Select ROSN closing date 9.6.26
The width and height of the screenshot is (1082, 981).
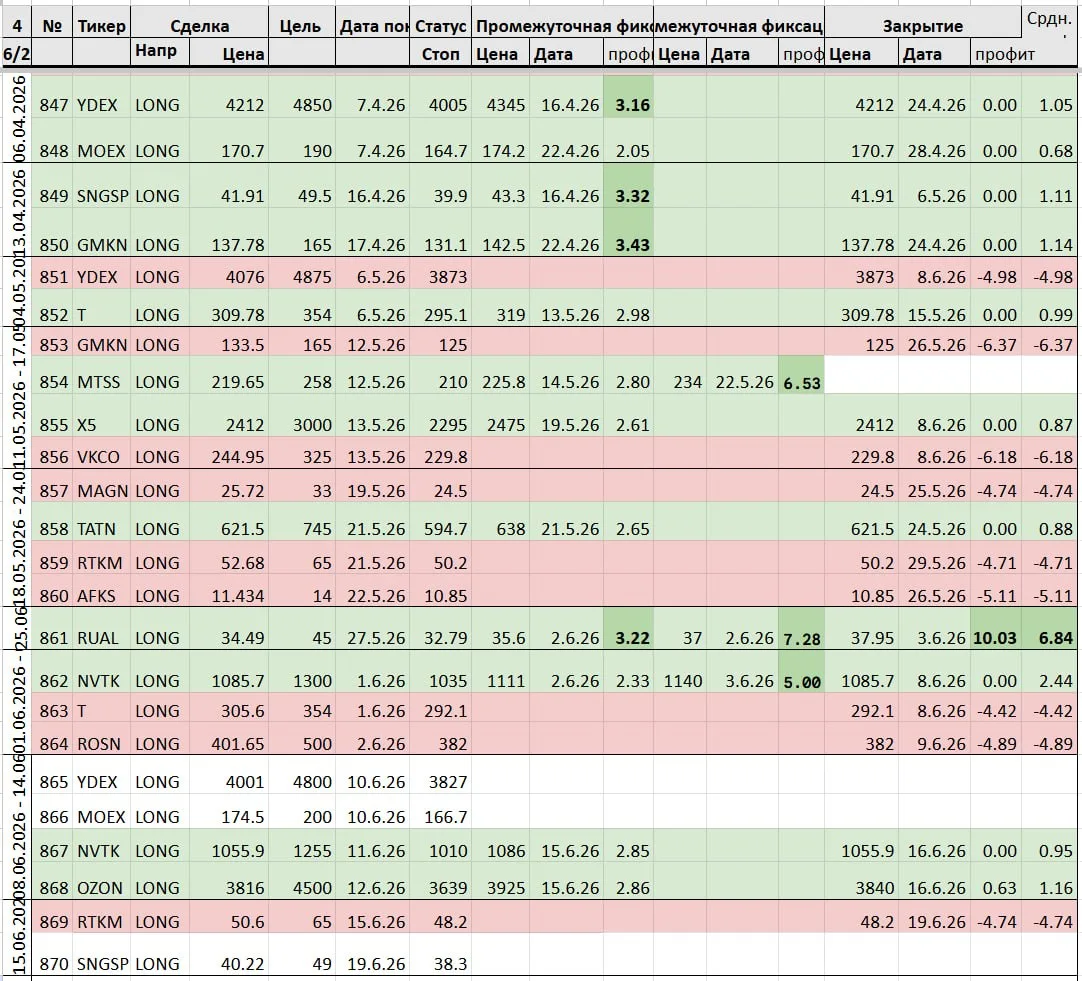(934, 744)
